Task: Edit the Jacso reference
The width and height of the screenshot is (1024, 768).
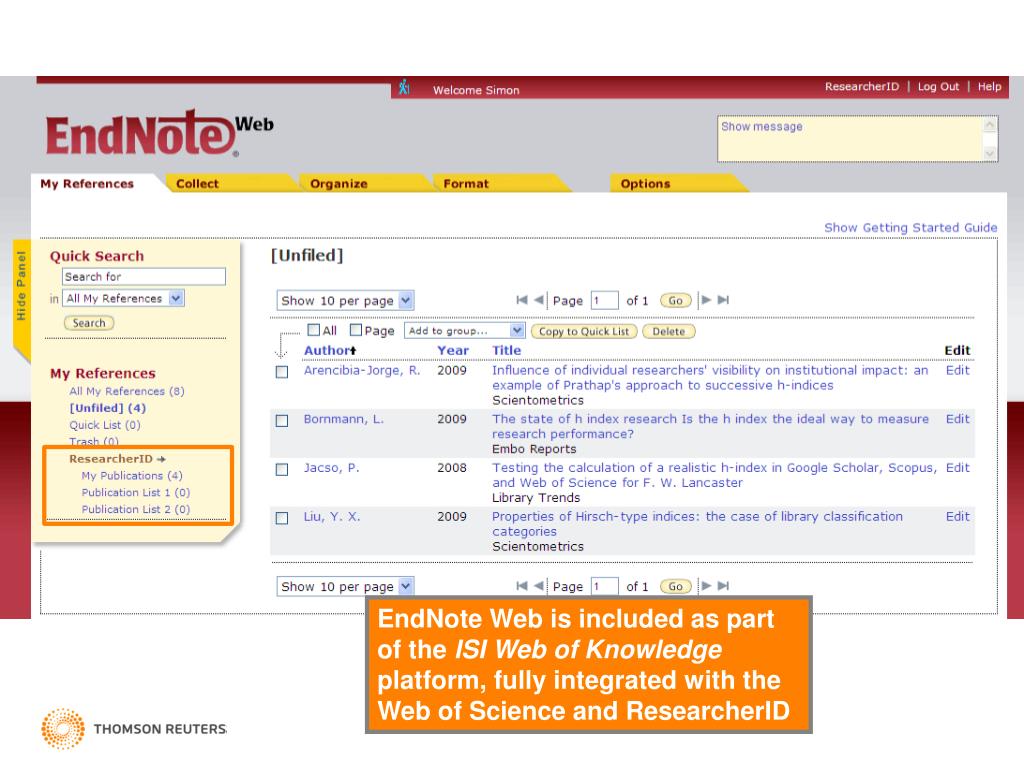Action: [957, 468]
